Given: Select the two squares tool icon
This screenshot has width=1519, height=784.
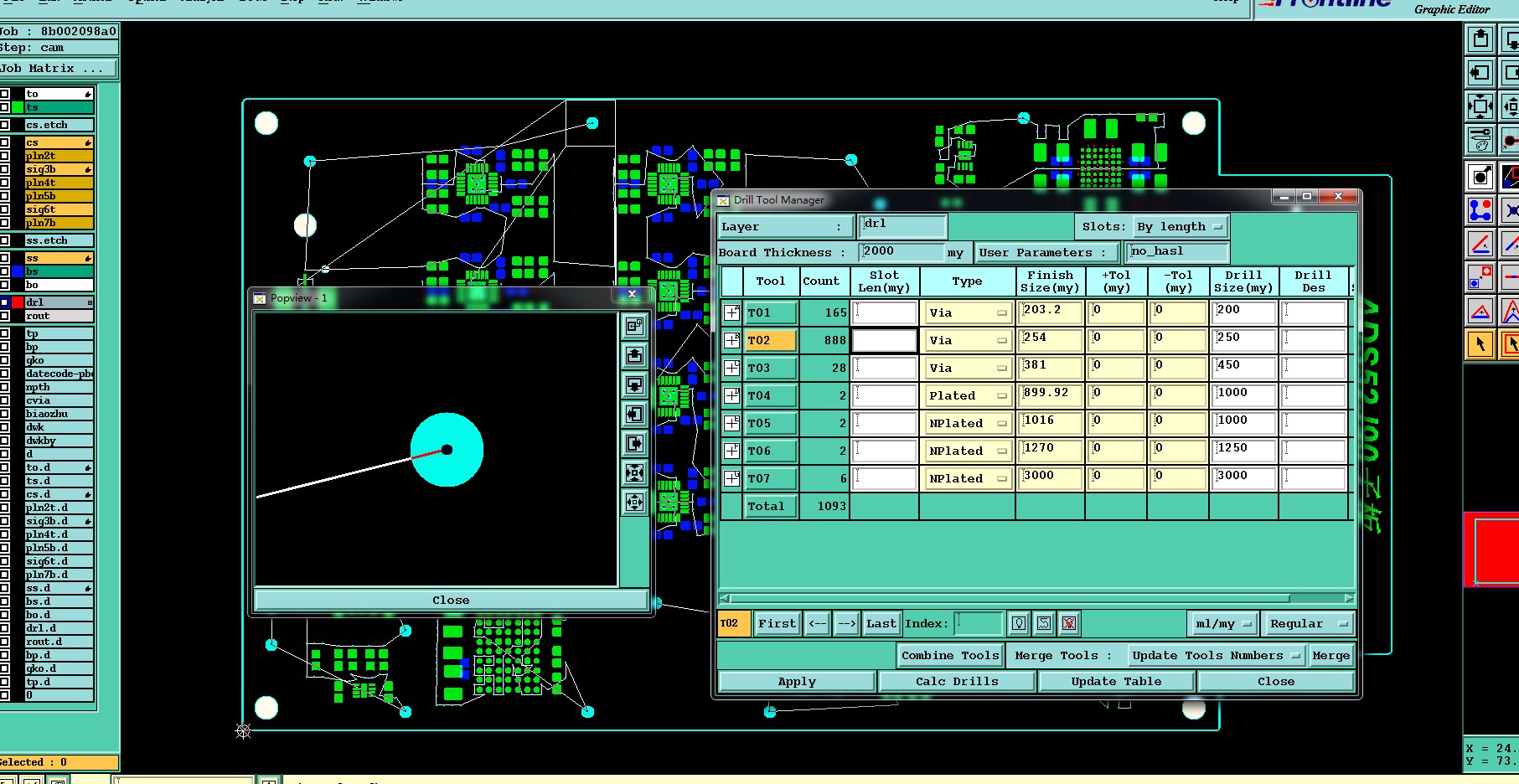Looking at the screenshot, I should coord(1480,277).
